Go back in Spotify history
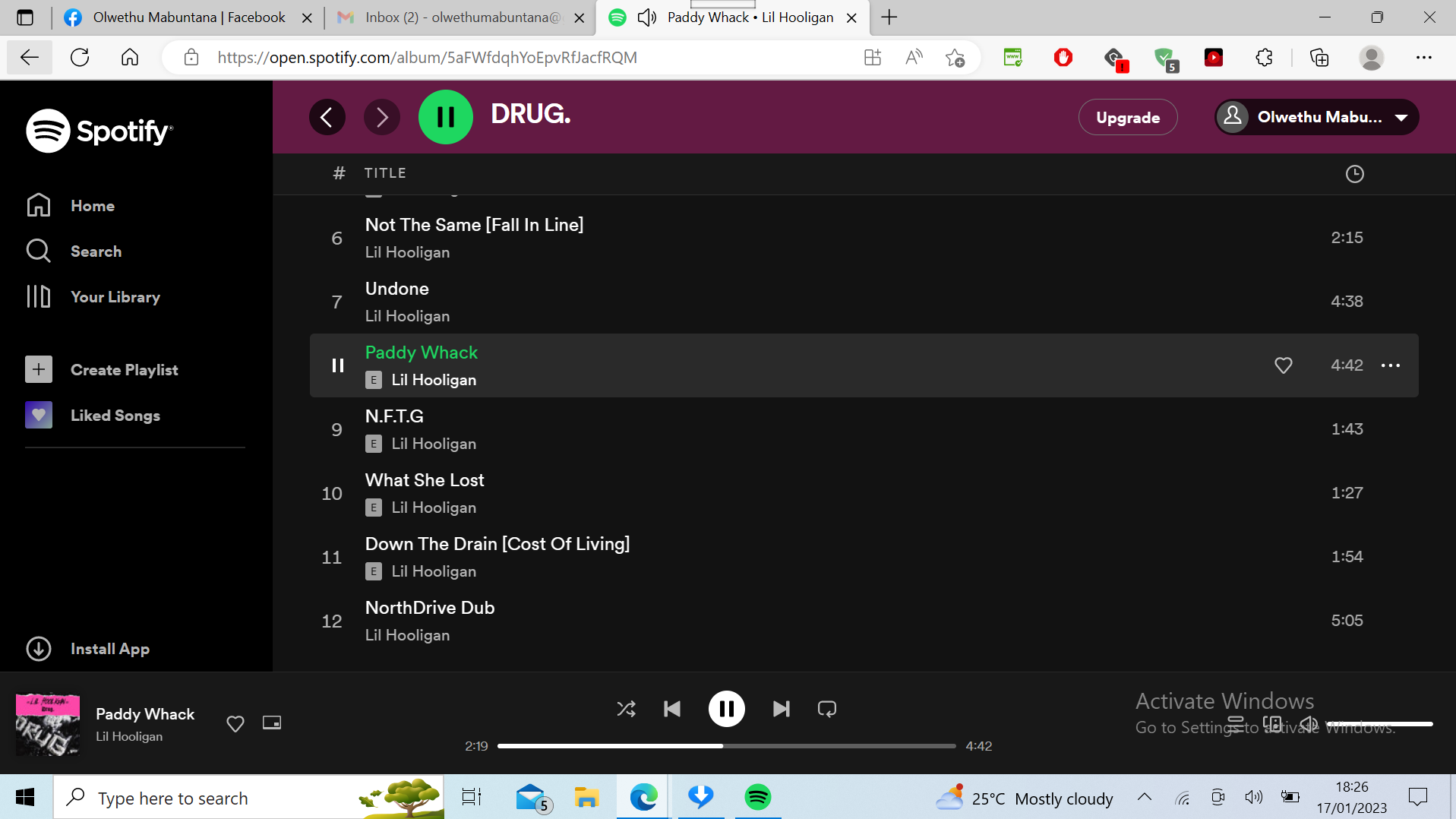The height and width of the screenshot is (819, 1456). (327, 117)
